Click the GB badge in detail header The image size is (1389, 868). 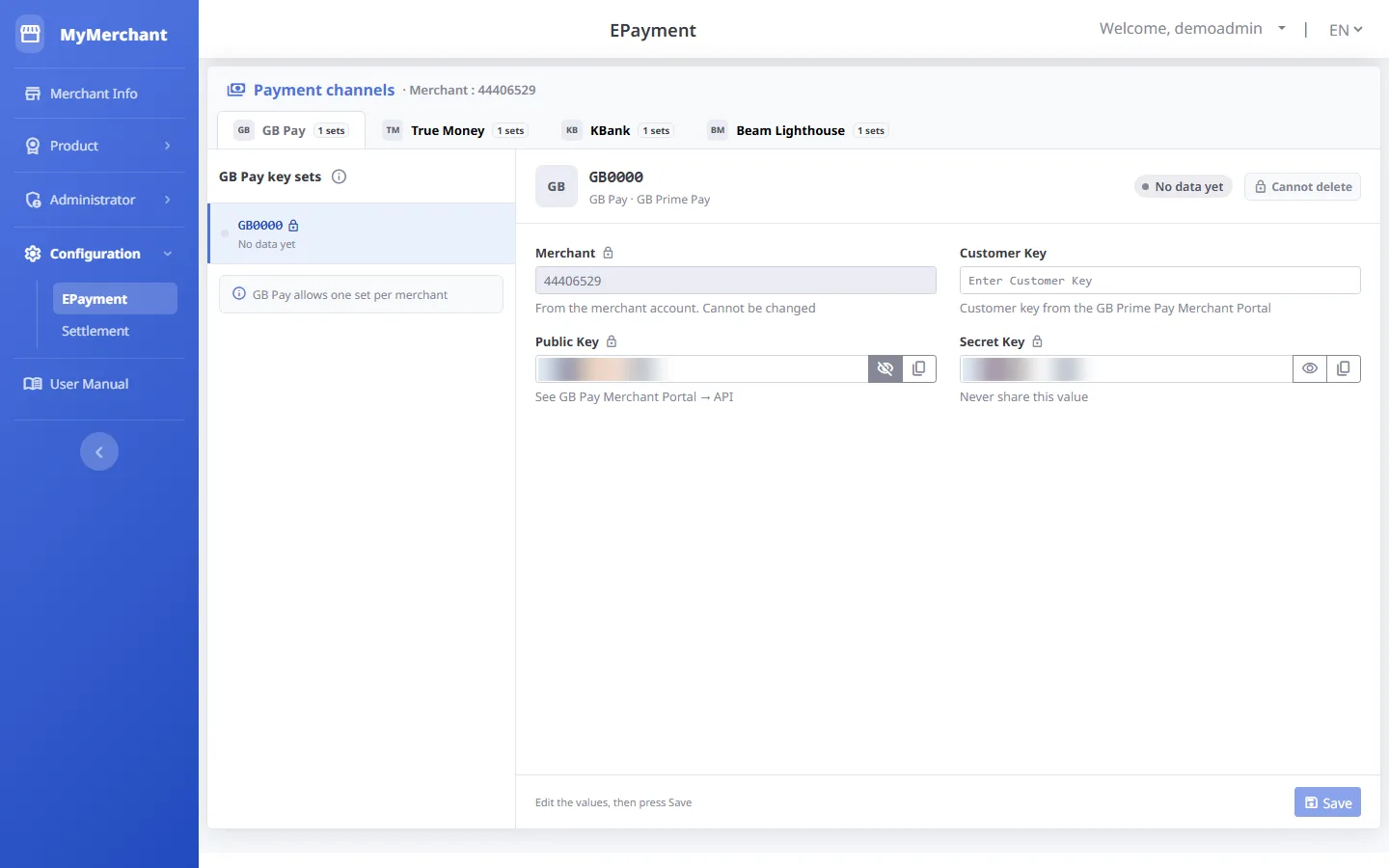click(557, 187)
